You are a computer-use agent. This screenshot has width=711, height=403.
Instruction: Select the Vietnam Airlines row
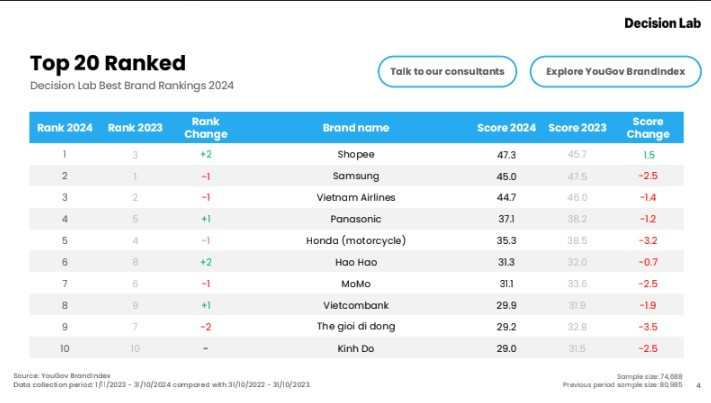tap(355, 198)
